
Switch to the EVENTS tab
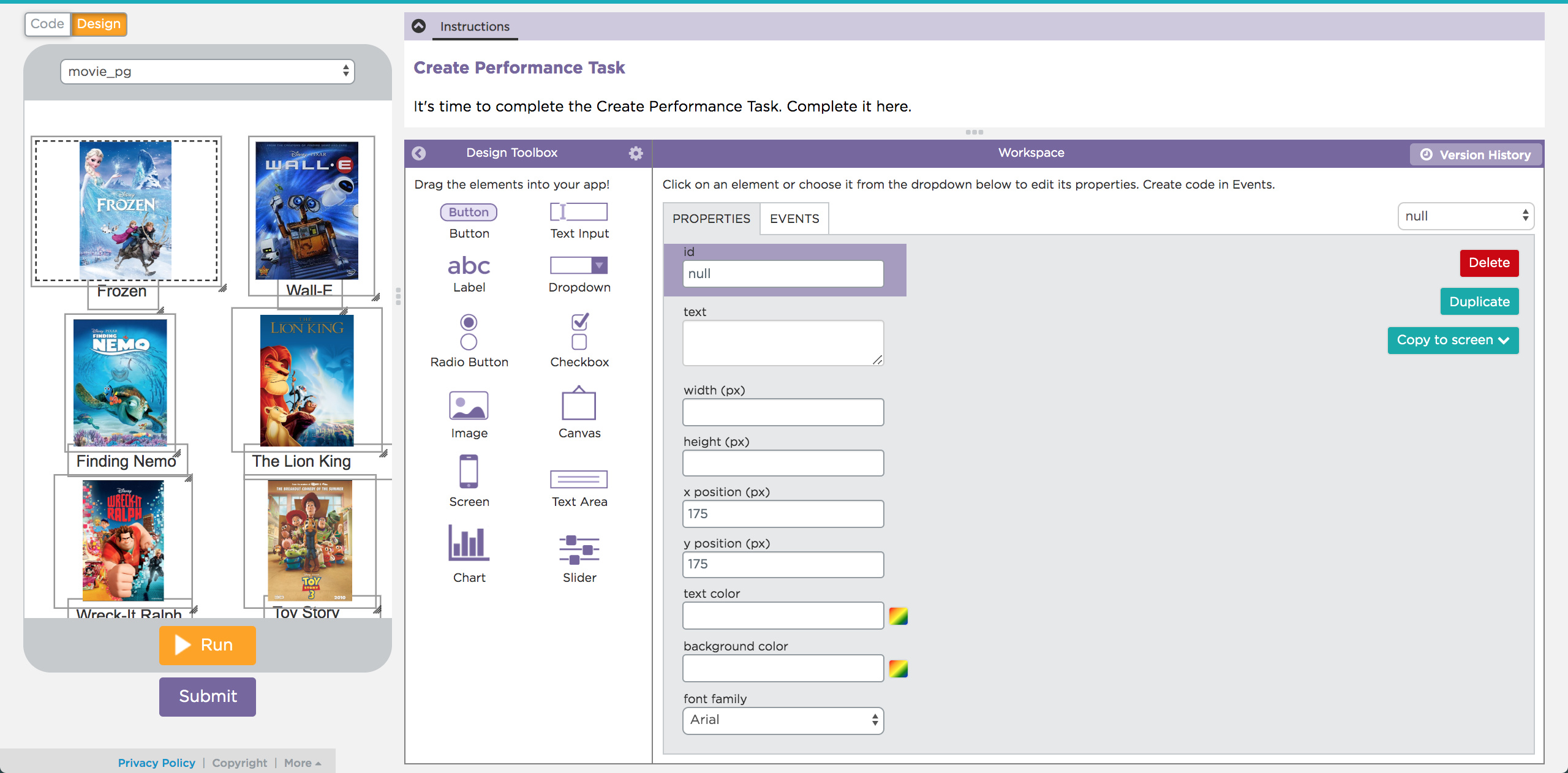[794, 219]
